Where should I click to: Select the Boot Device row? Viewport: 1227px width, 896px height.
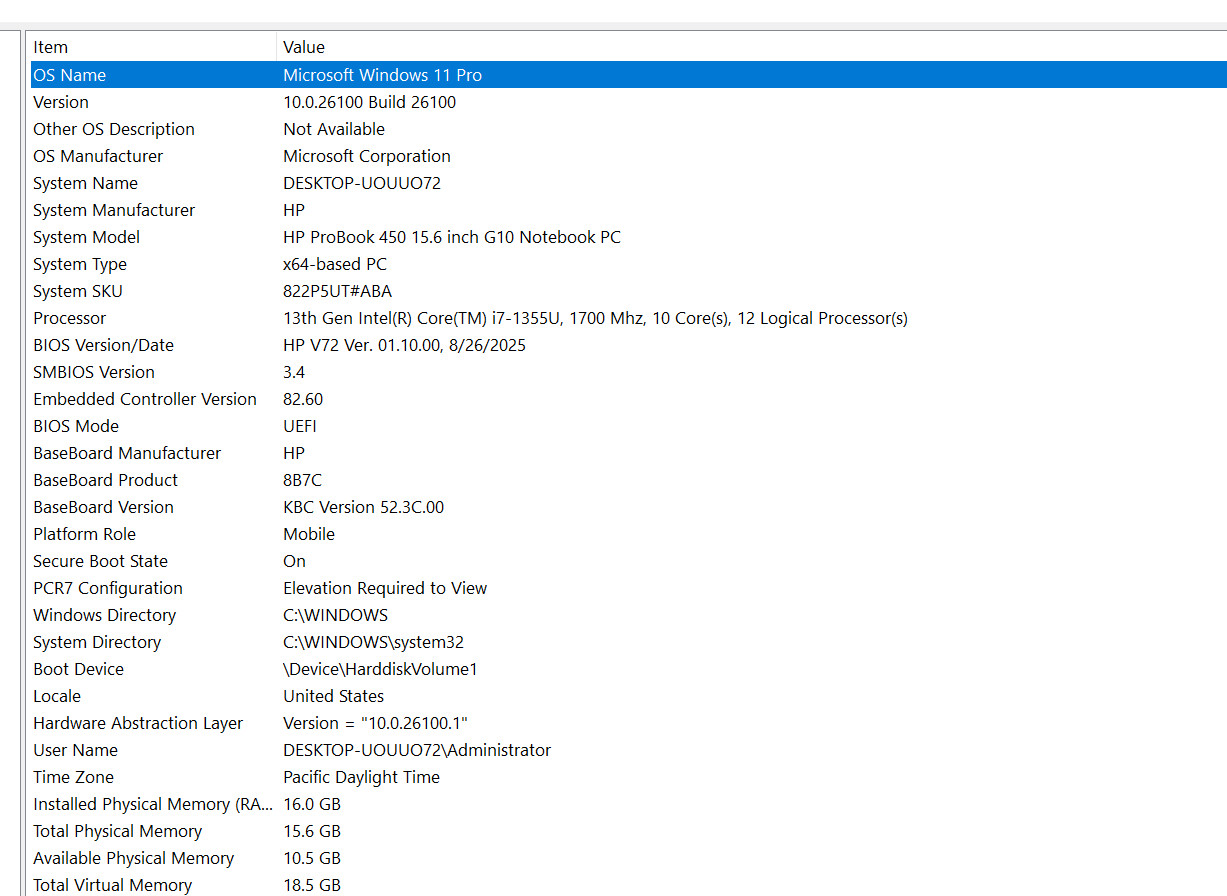tap(629, 669)
